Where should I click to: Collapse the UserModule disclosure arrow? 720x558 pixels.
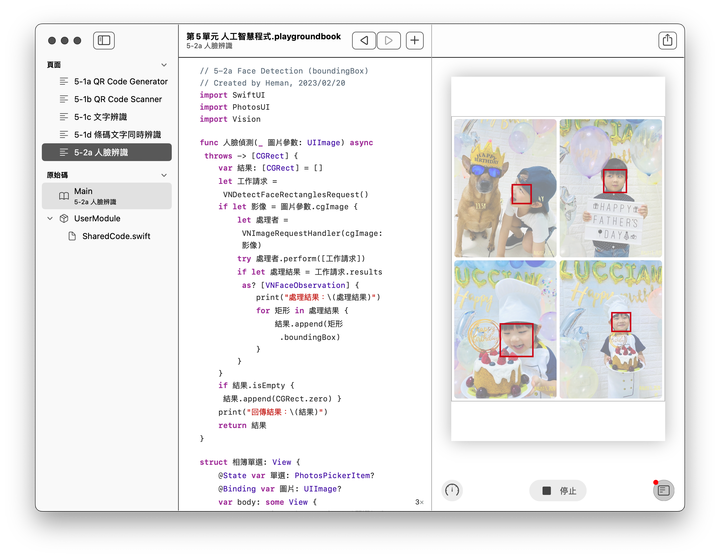click(50, 219)
